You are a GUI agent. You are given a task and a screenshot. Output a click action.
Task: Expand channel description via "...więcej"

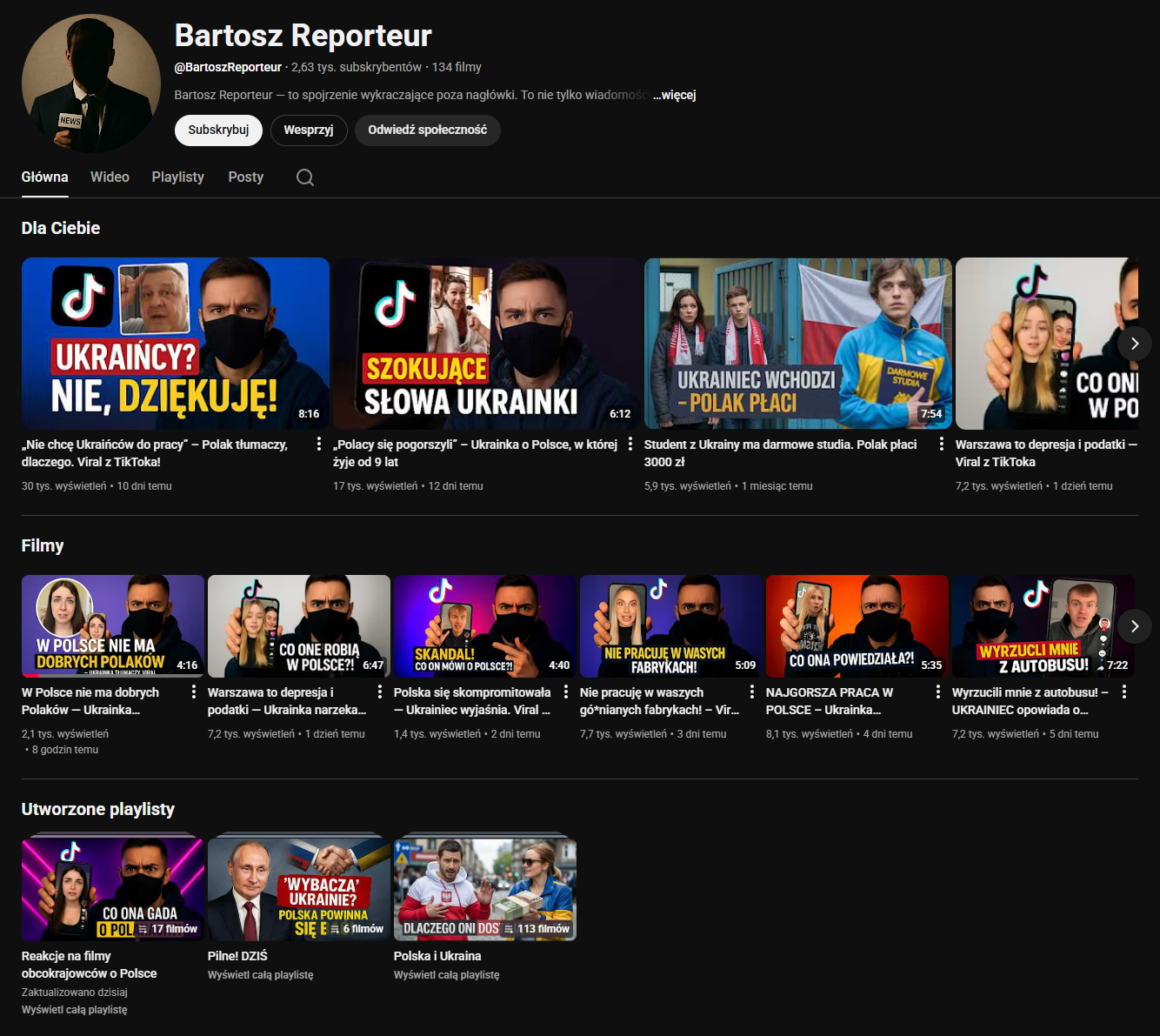(x=675, y=95)
